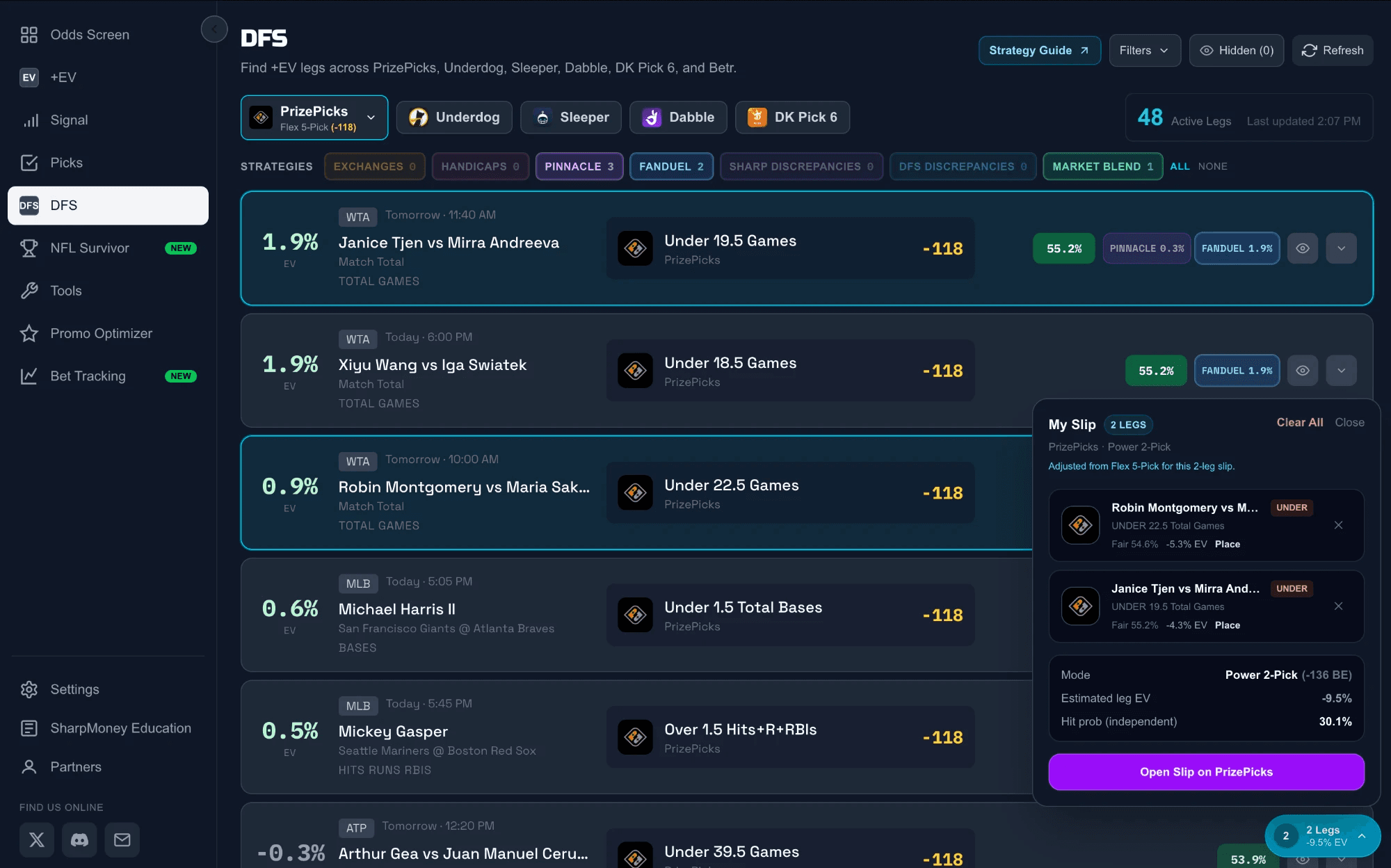Click PrizePicks logo on Mickey Gasper leg
Image resolution: width=1391 pixels, height=868 pixels.
635,737
